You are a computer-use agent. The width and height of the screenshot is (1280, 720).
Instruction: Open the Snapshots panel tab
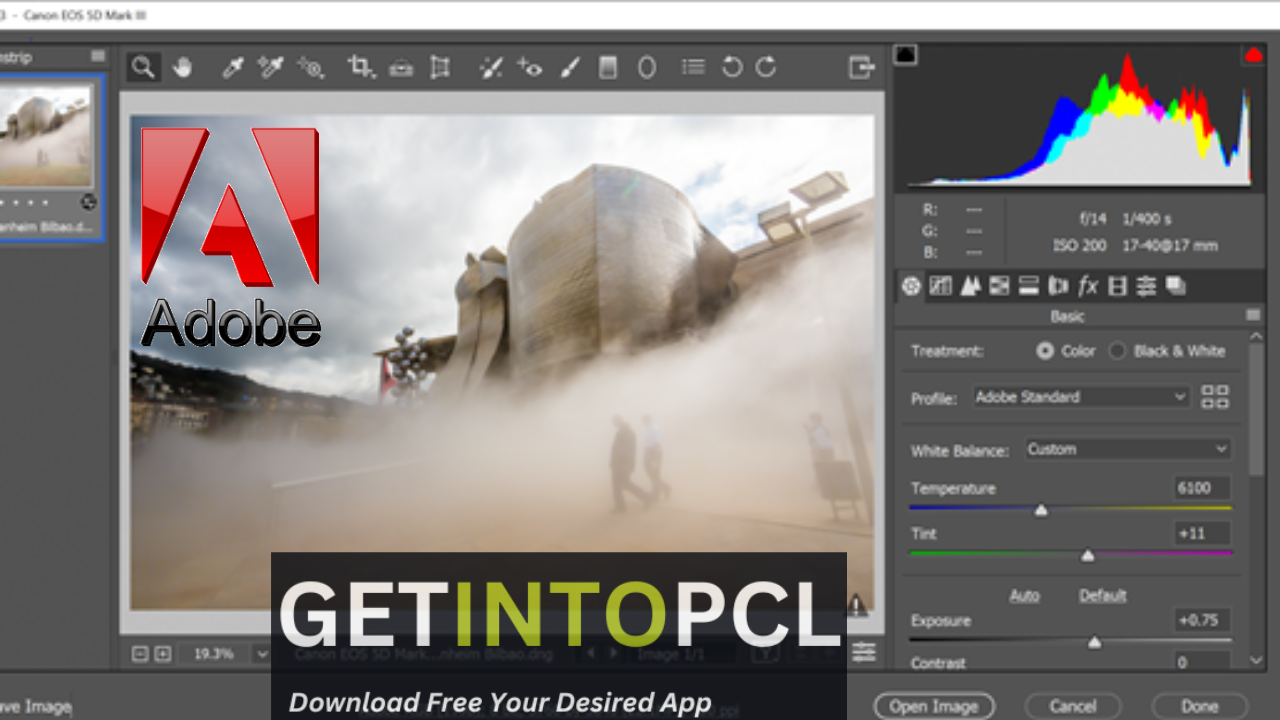[x=1176, y=286]
